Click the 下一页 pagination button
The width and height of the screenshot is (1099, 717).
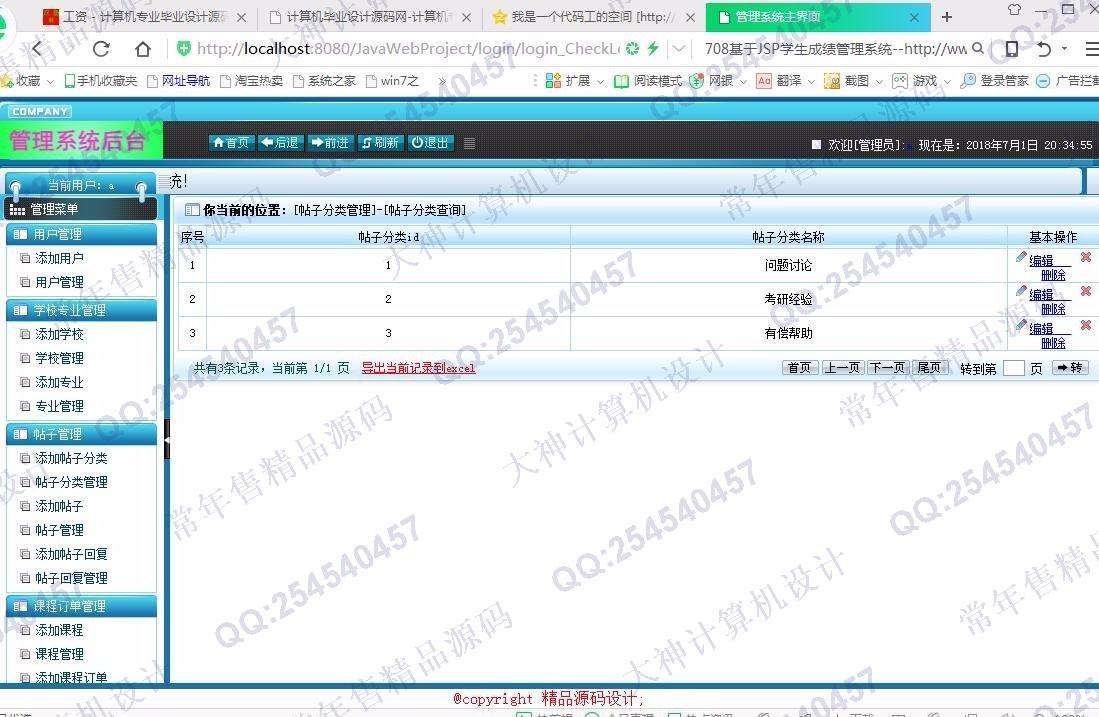click(887, 368)
